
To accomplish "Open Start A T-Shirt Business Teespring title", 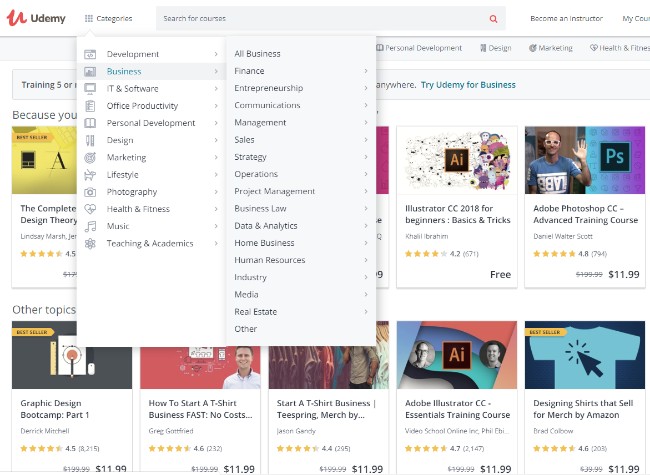I will point(326,409).
